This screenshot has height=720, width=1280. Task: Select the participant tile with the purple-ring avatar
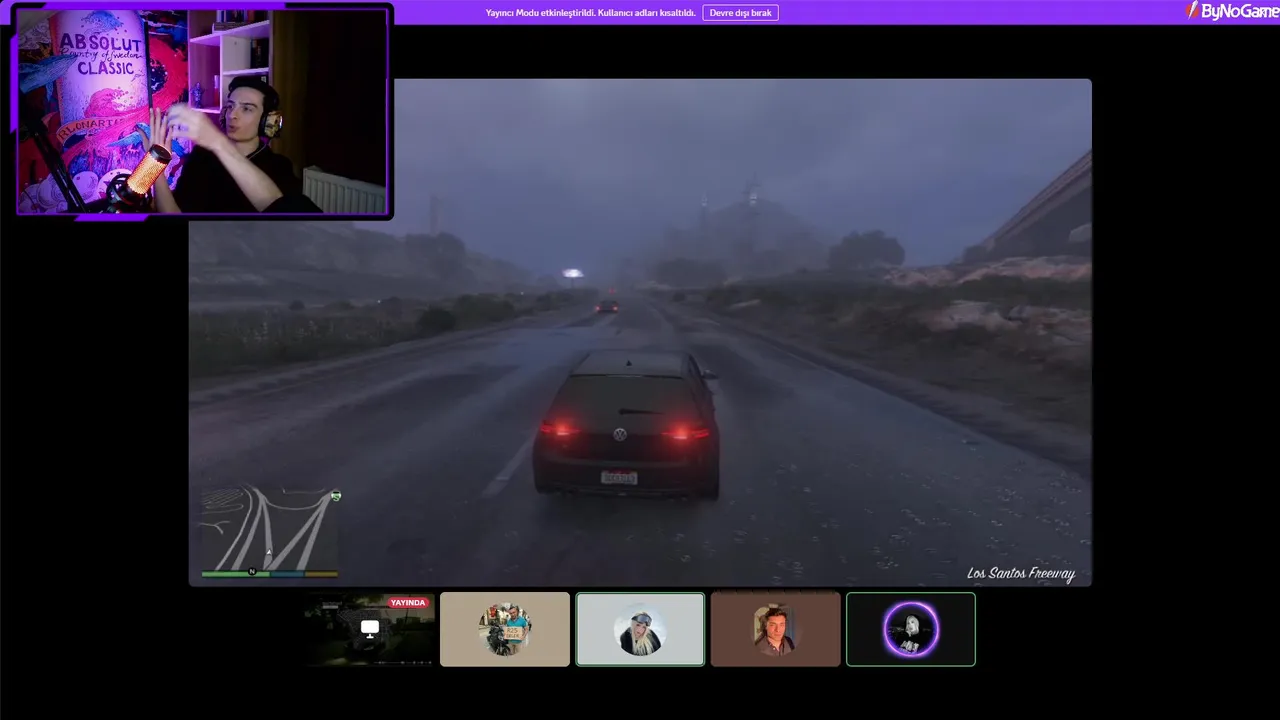pyautogui.click(x=910, y=629)
